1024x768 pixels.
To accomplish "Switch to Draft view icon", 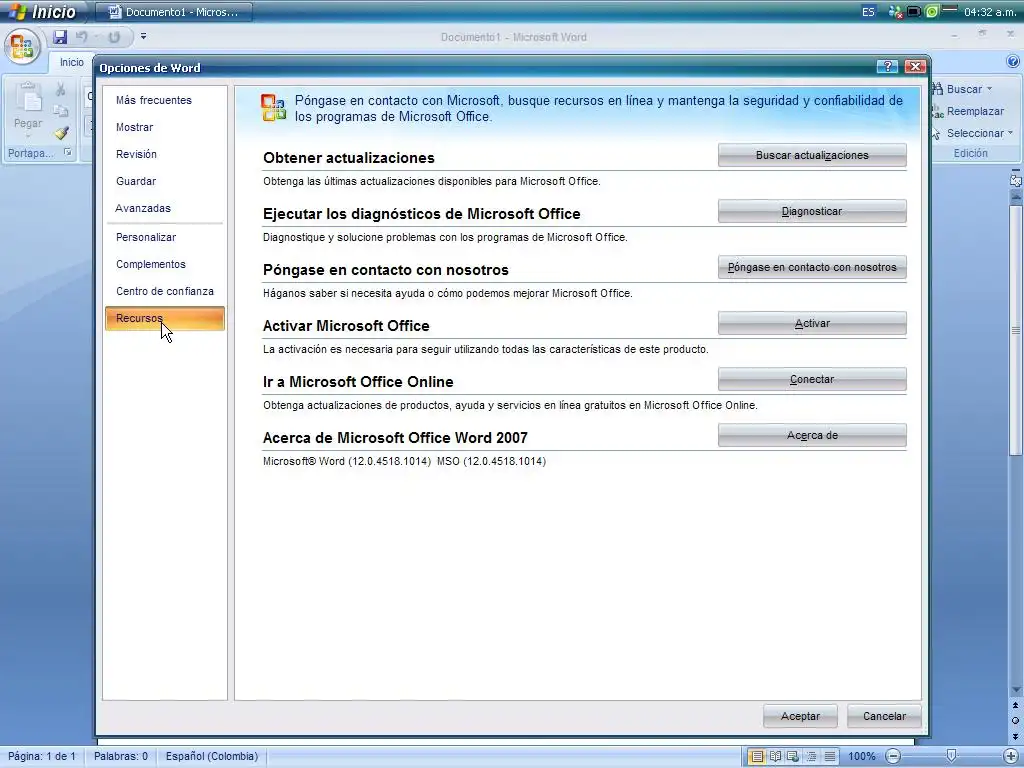I will coord(829,756).
